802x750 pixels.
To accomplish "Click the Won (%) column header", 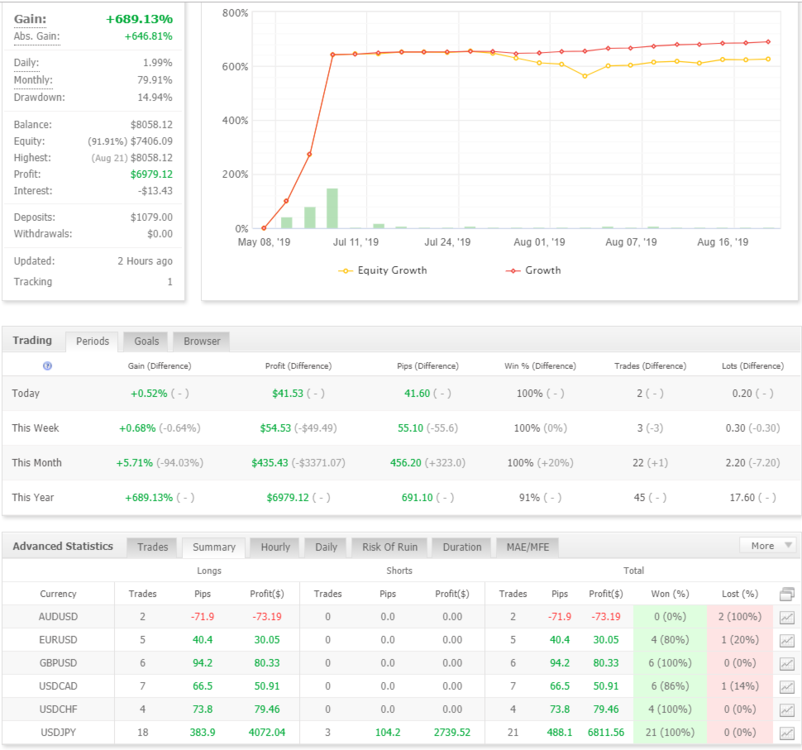I will pos(670,594).
